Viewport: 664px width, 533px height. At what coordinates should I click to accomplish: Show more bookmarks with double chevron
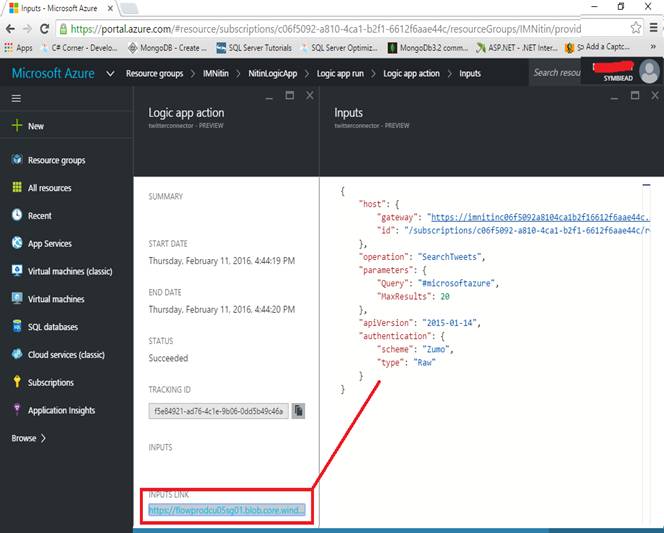653,47
